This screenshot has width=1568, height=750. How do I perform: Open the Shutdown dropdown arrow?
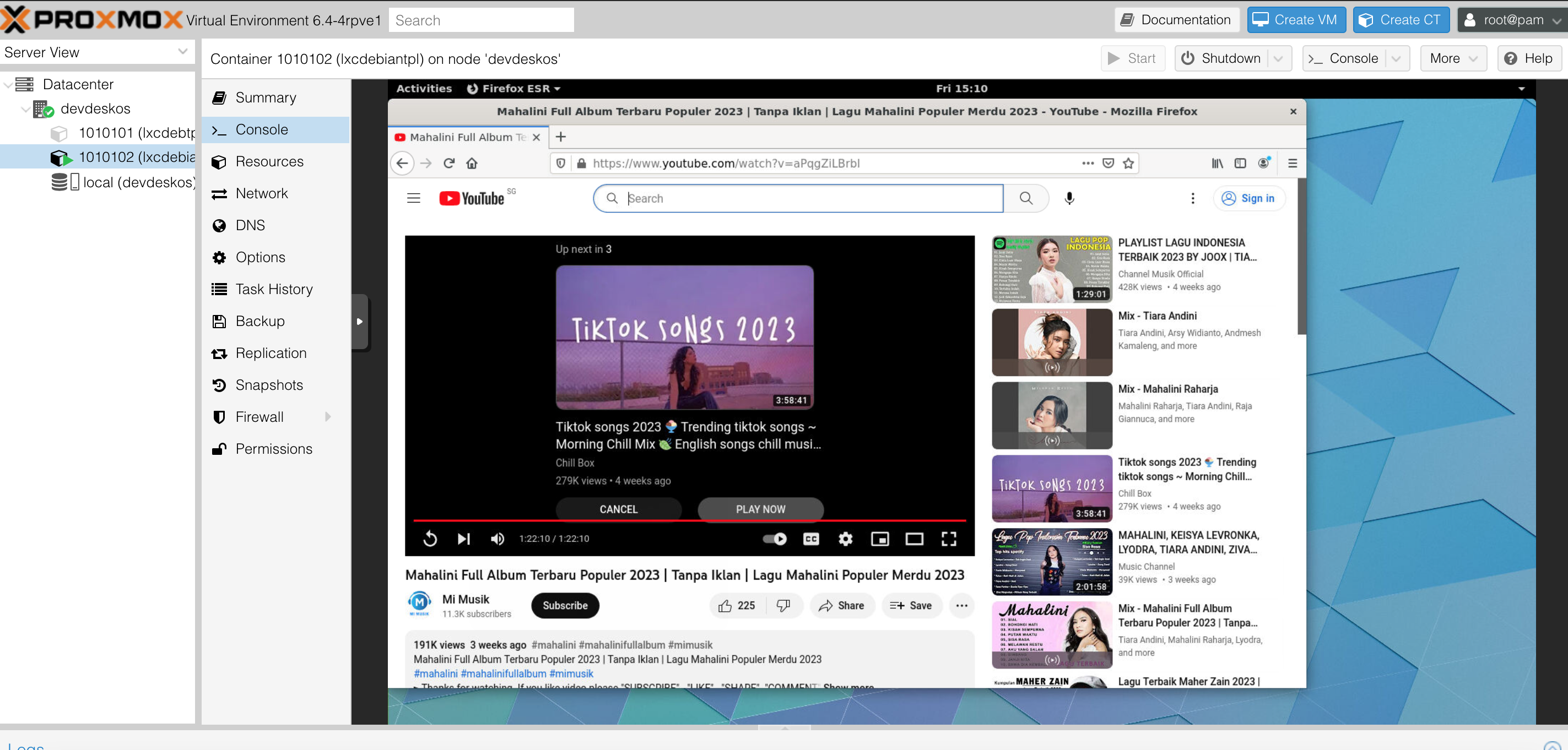coord(1278,58)
